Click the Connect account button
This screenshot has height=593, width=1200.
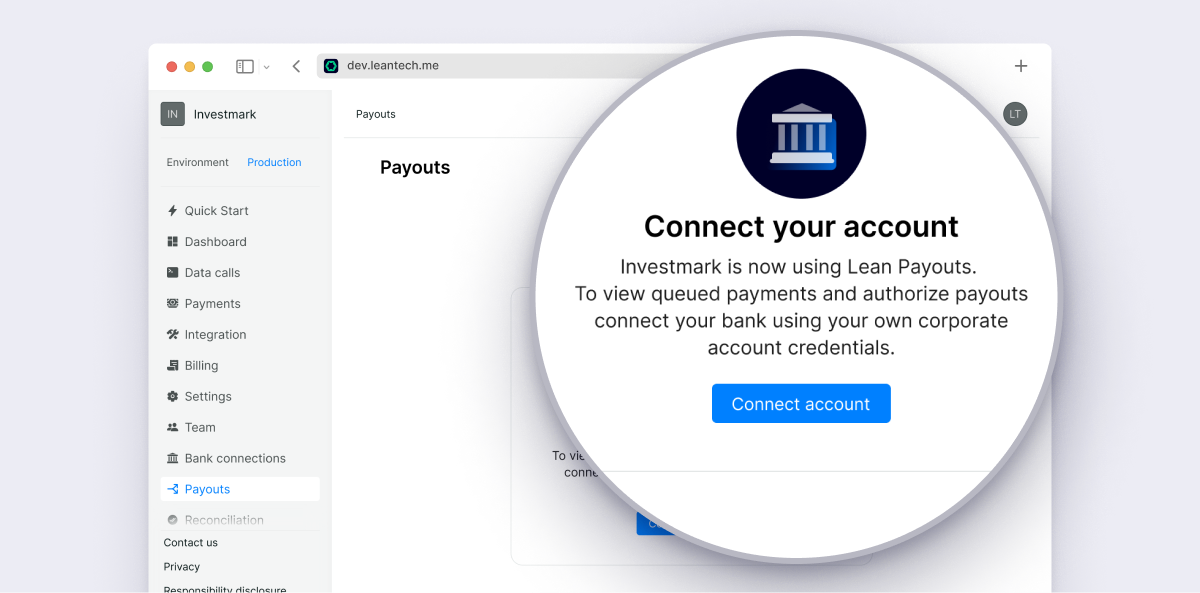click(801, 404)
